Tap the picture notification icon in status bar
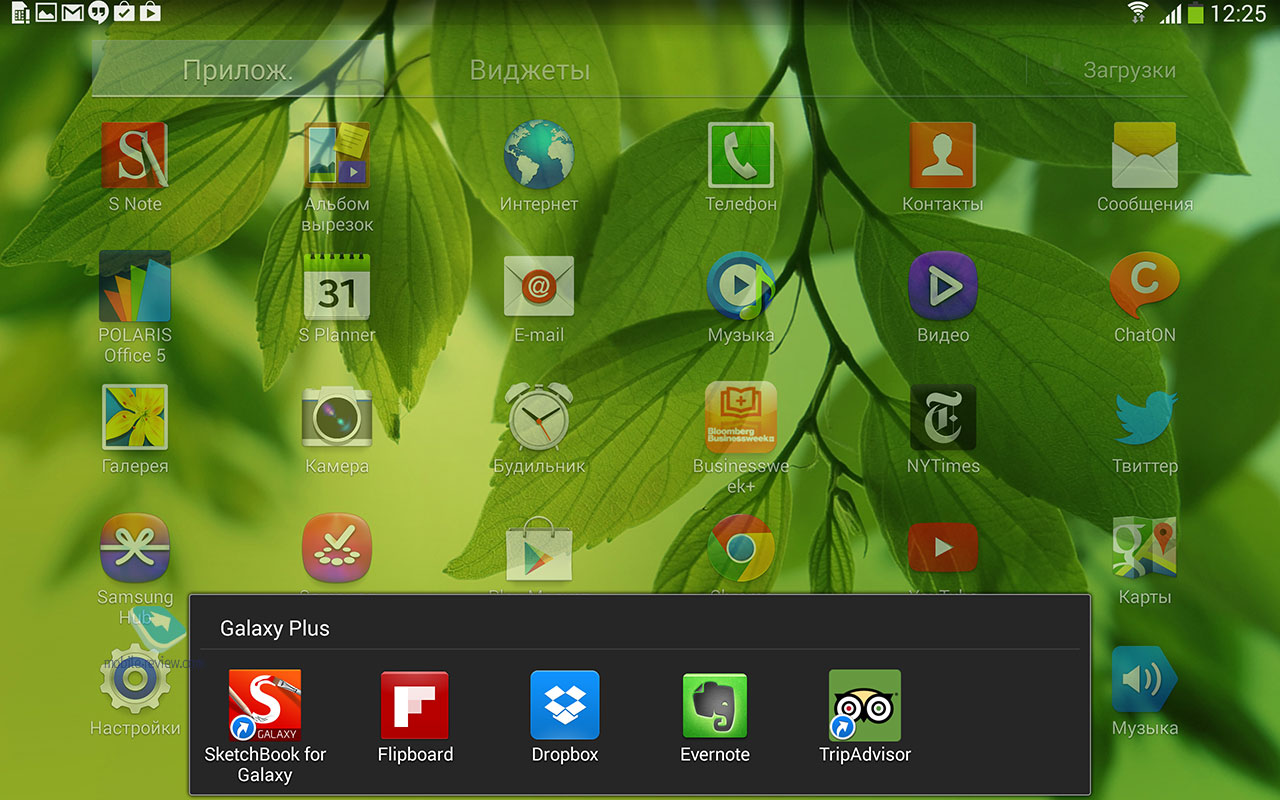This screenshot has width=1280, height=800. pyautogui.click(x=46, y=13)
